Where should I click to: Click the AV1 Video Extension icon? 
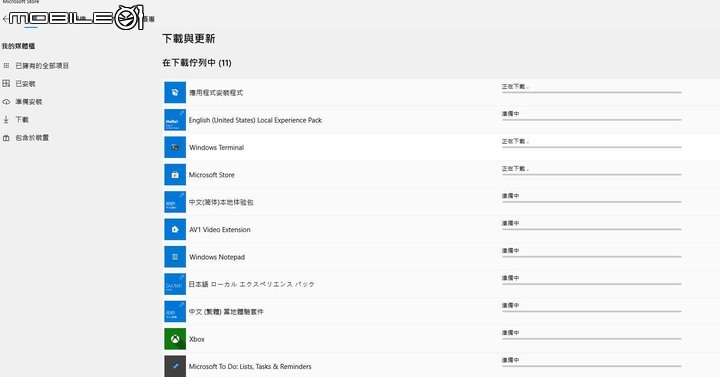(175, 230)
